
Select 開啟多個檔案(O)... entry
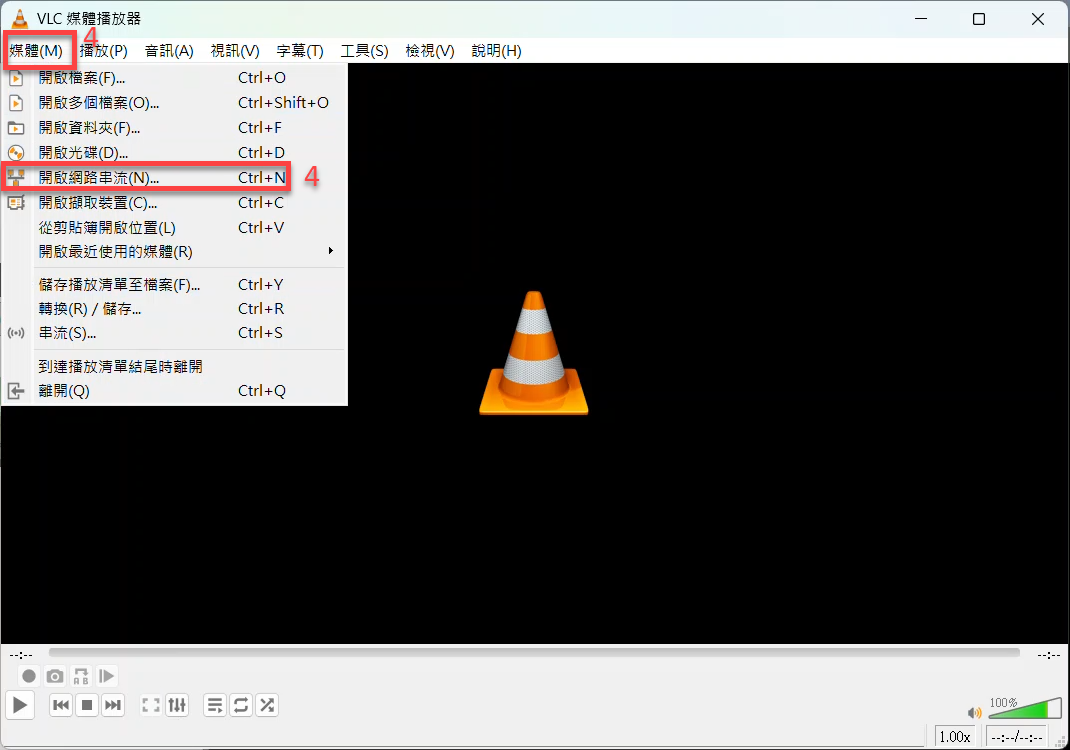(175, 102)
